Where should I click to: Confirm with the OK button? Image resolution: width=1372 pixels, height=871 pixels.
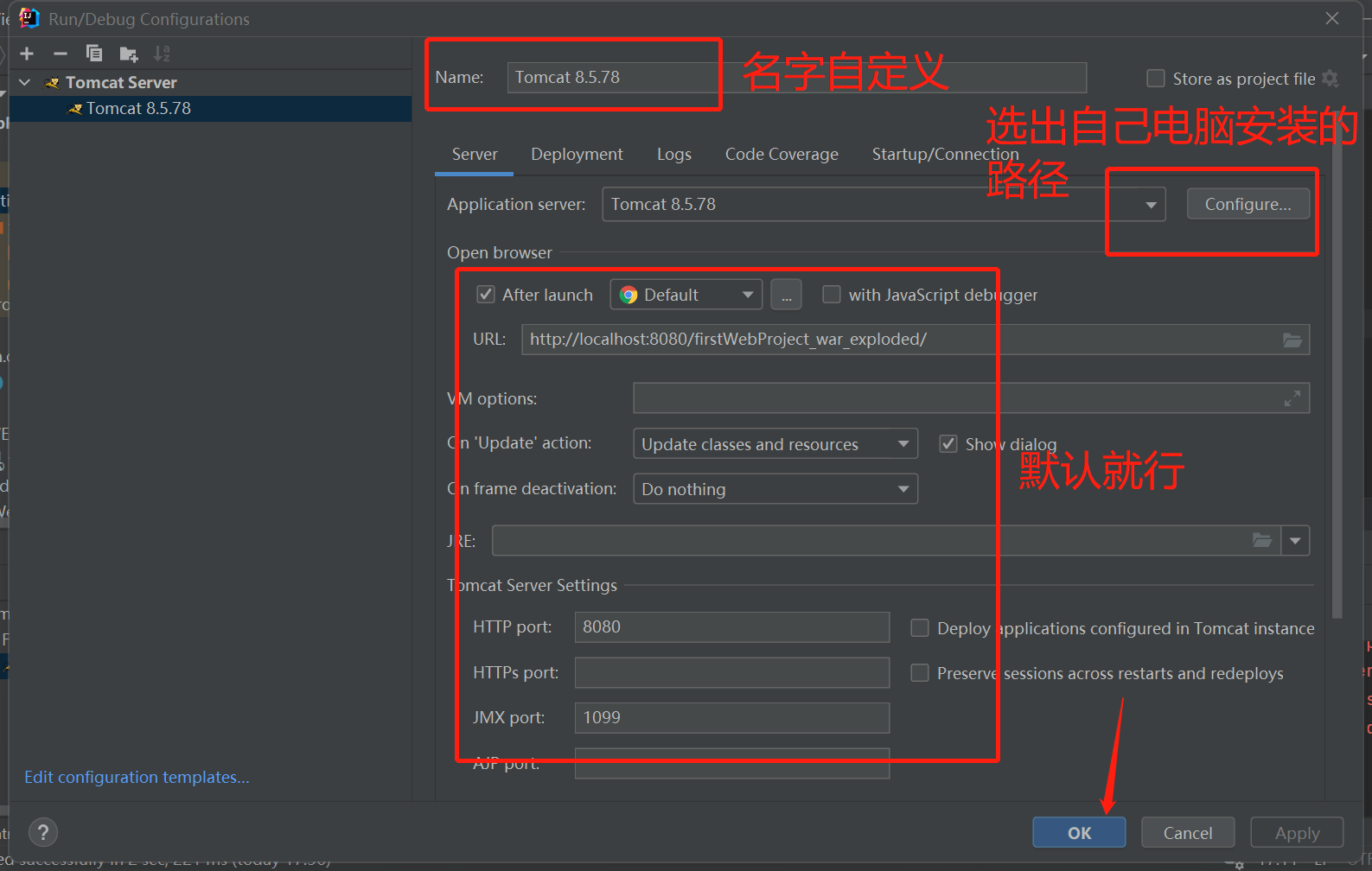click(x=1079, y=833)
